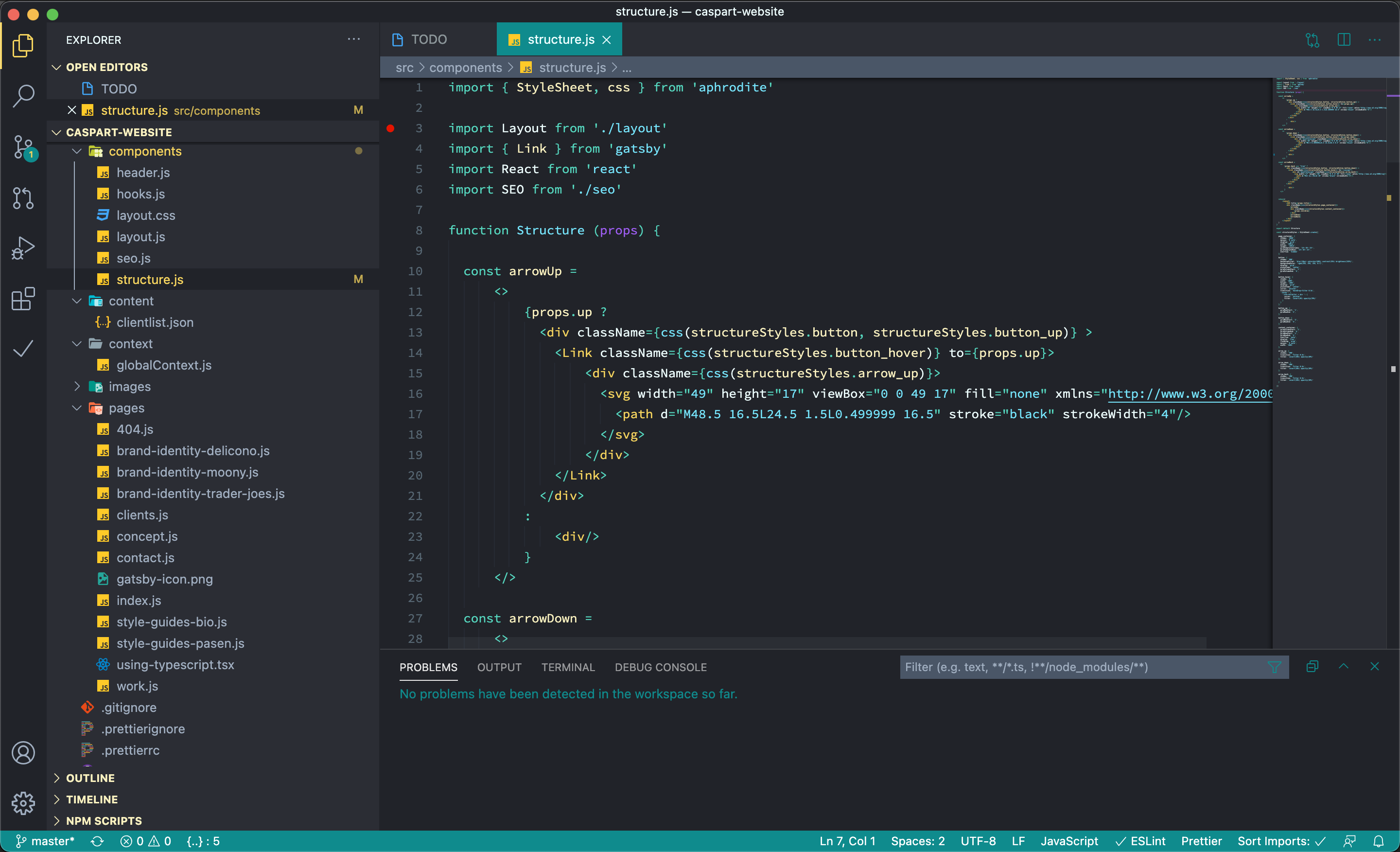Click the Open Changes compare icon

[x=1312, y=40]
